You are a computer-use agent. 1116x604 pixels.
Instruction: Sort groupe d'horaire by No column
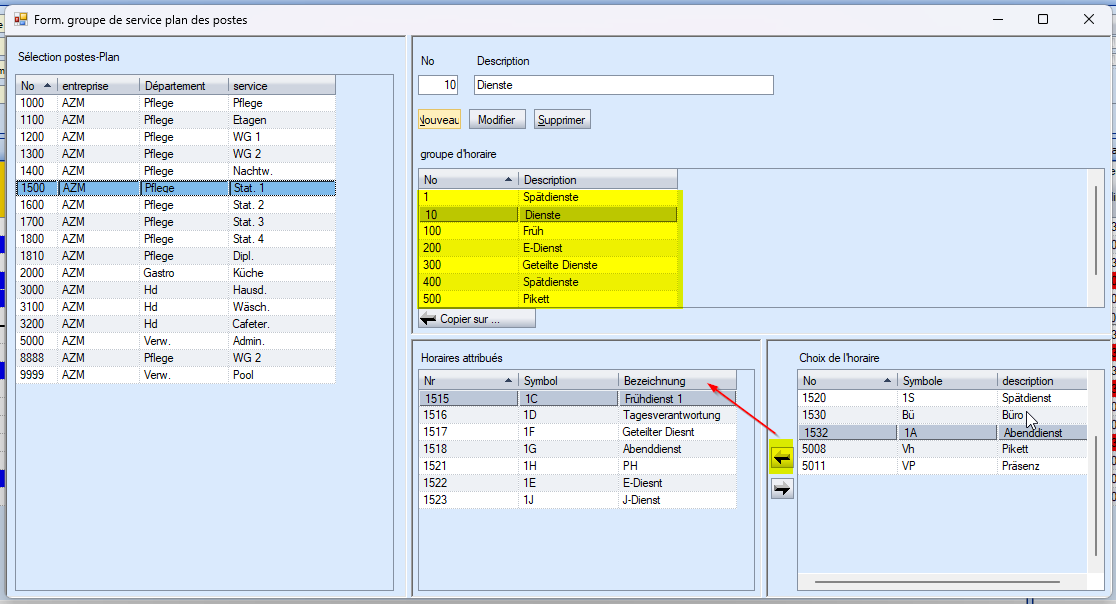tap(467, 180)
